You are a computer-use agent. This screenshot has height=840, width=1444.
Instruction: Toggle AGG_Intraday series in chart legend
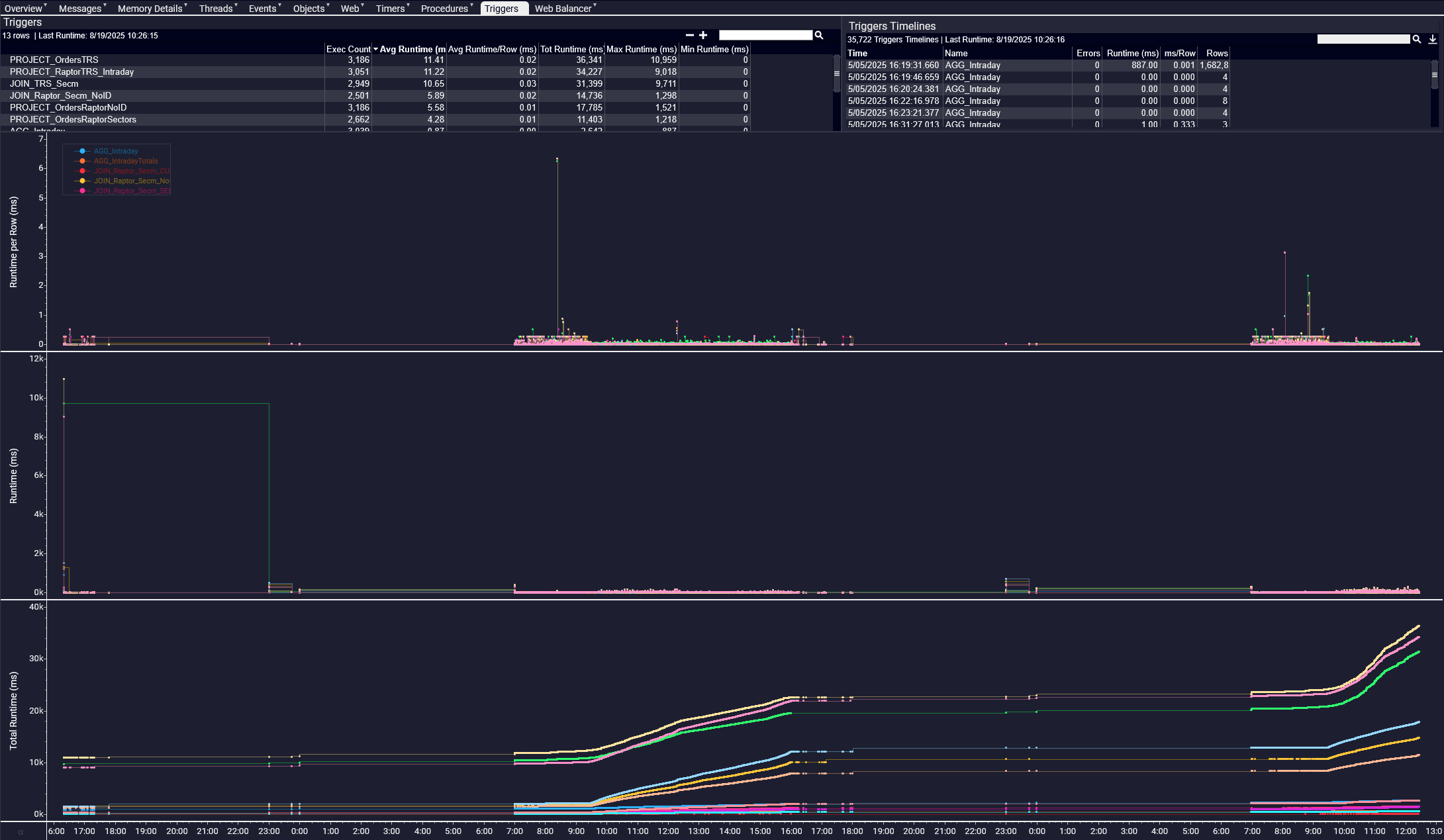point(116,151)
